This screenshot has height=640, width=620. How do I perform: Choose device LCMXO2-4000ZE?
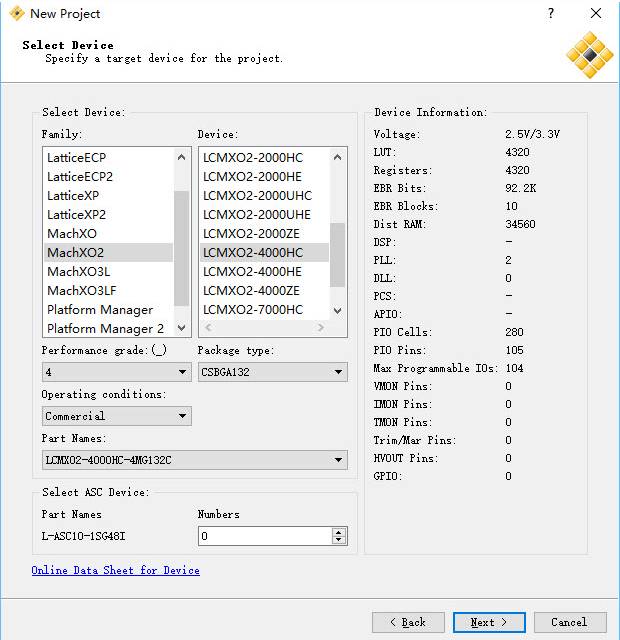point(264,291)
